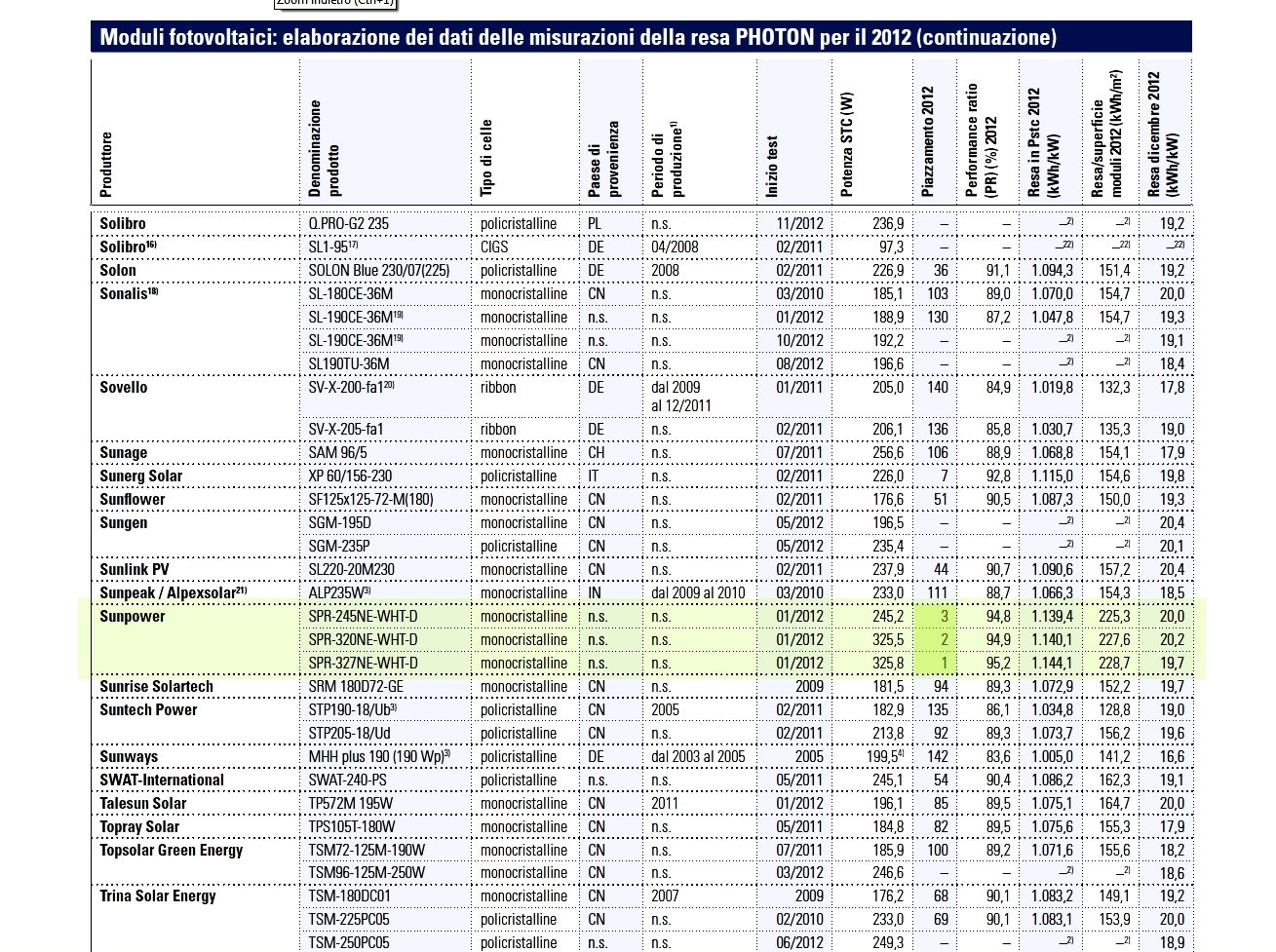Viewport: 1276px width, 952px height.
Task: Select product SWAT-240-PS
Action: point(347,781)
